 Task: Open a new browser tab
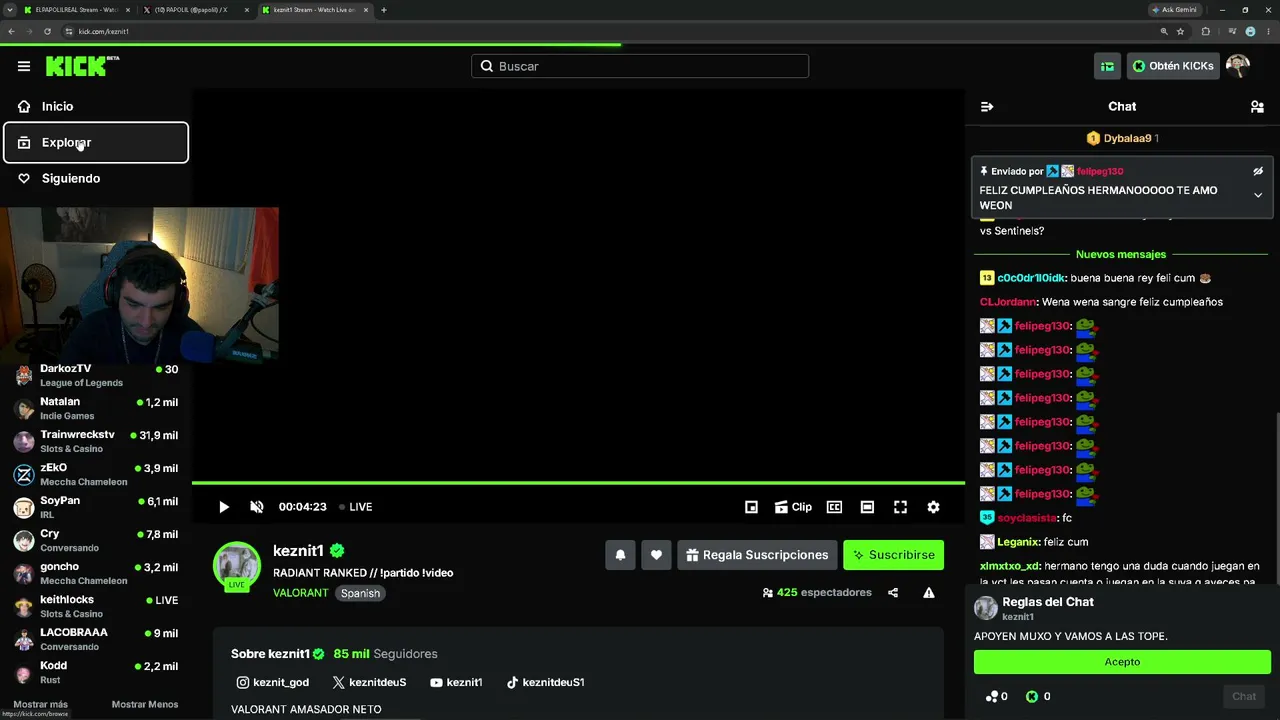384,10
